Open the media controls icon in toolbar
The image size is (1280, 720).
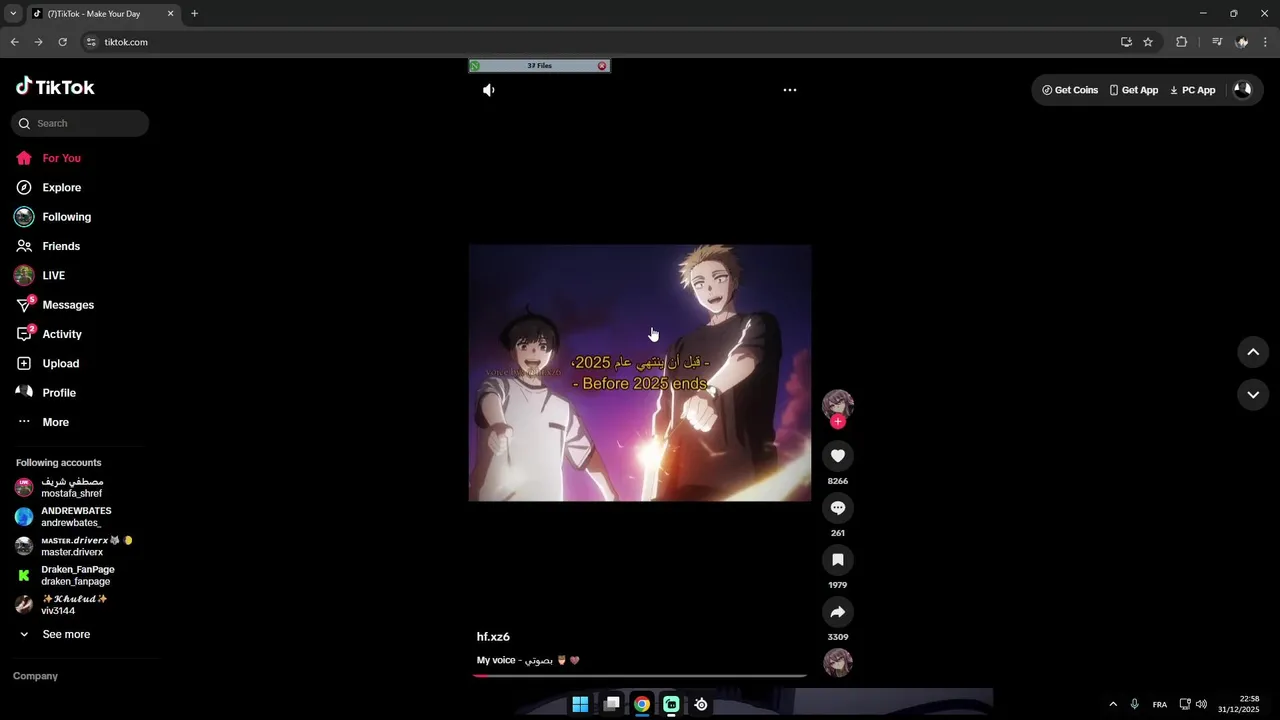1217,42
